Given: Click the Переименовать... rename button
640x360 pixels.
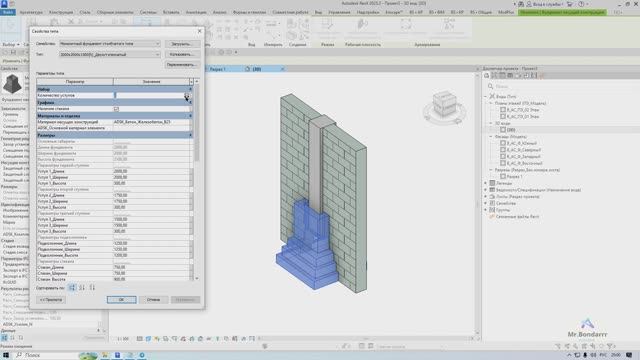Looking at the screenshot, I should click(x=181, y=65).
